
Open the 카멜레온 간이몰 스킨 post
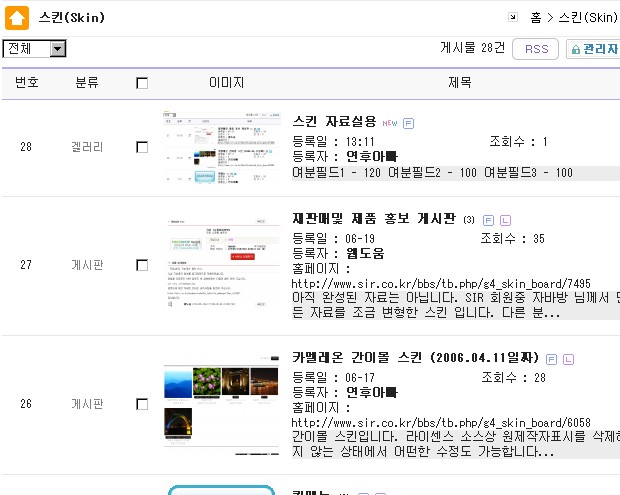pos(415,357)
